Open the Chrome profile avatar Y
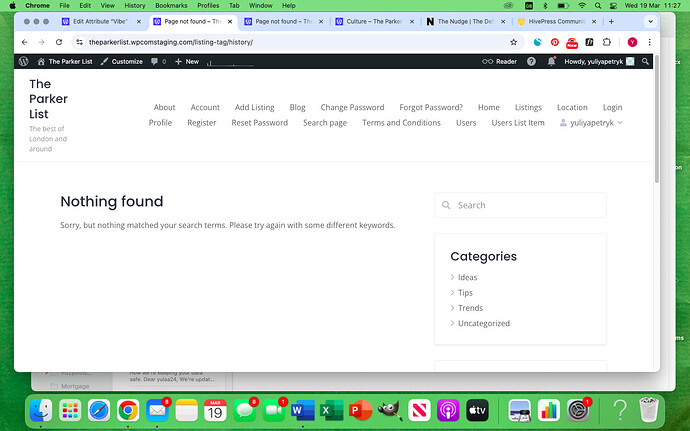This screenshot has height=431, width=690. 632,42
